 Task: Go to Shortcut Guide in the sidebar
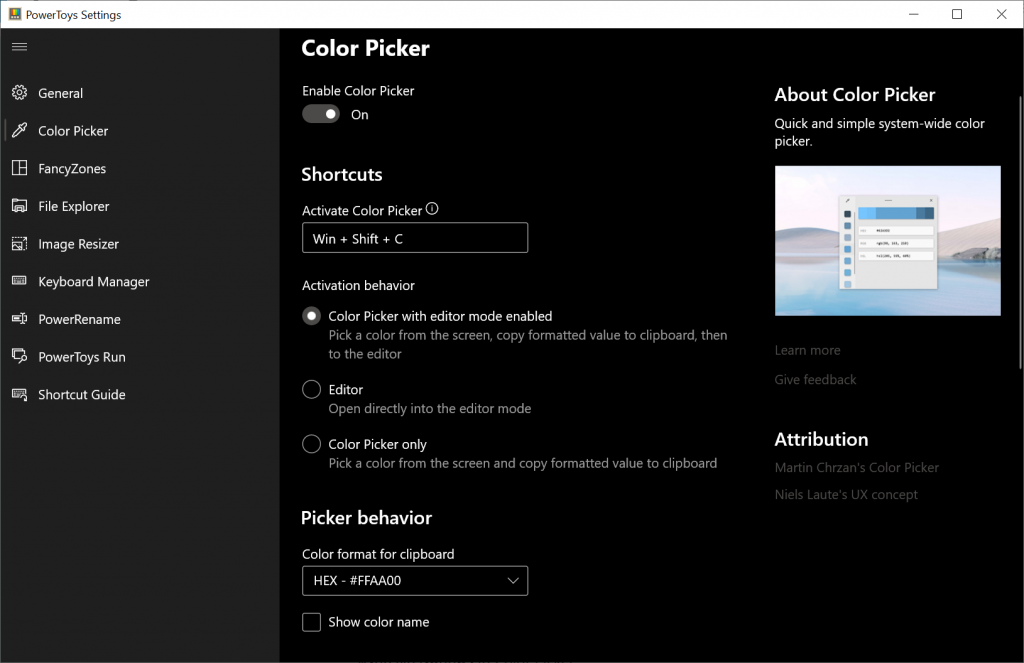[81, 395]
